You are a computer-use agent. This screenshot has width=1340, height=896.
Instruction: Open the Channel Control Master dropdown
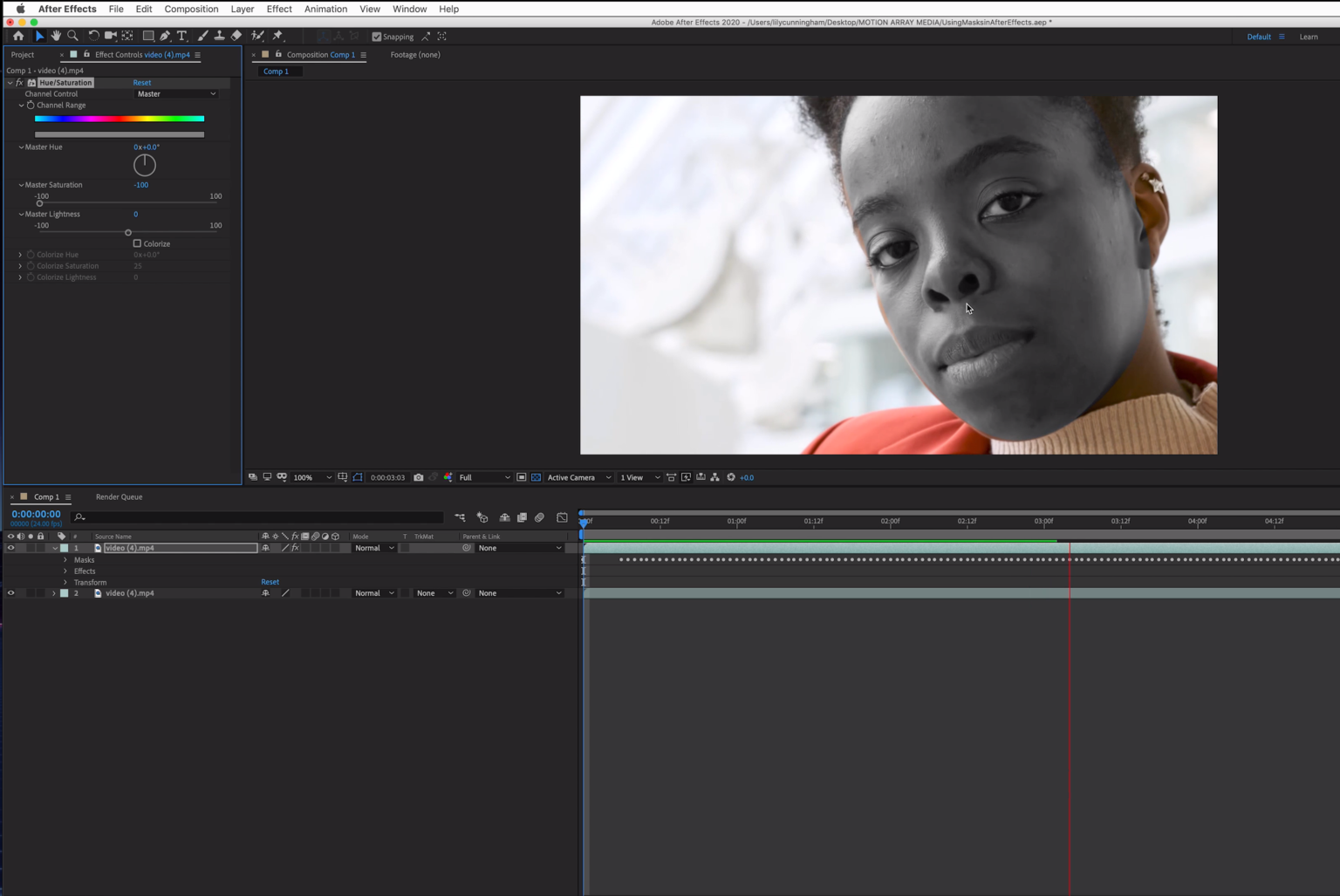pyautogui.click(x=174, y=93)
